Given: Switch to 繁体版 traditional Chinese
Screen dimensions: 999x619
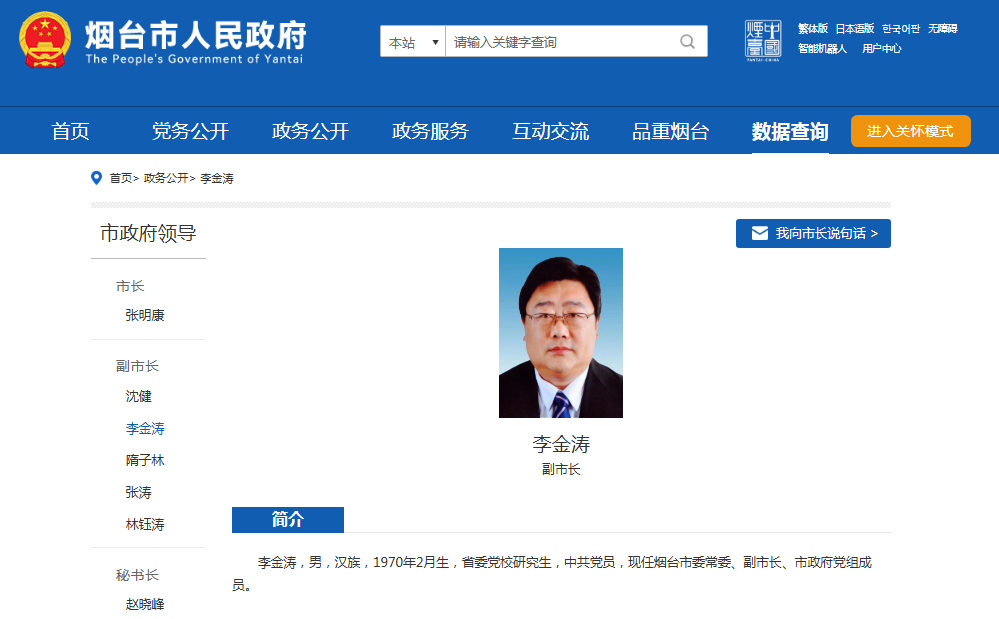Looking at the screenshot, I should click(812, 28).
